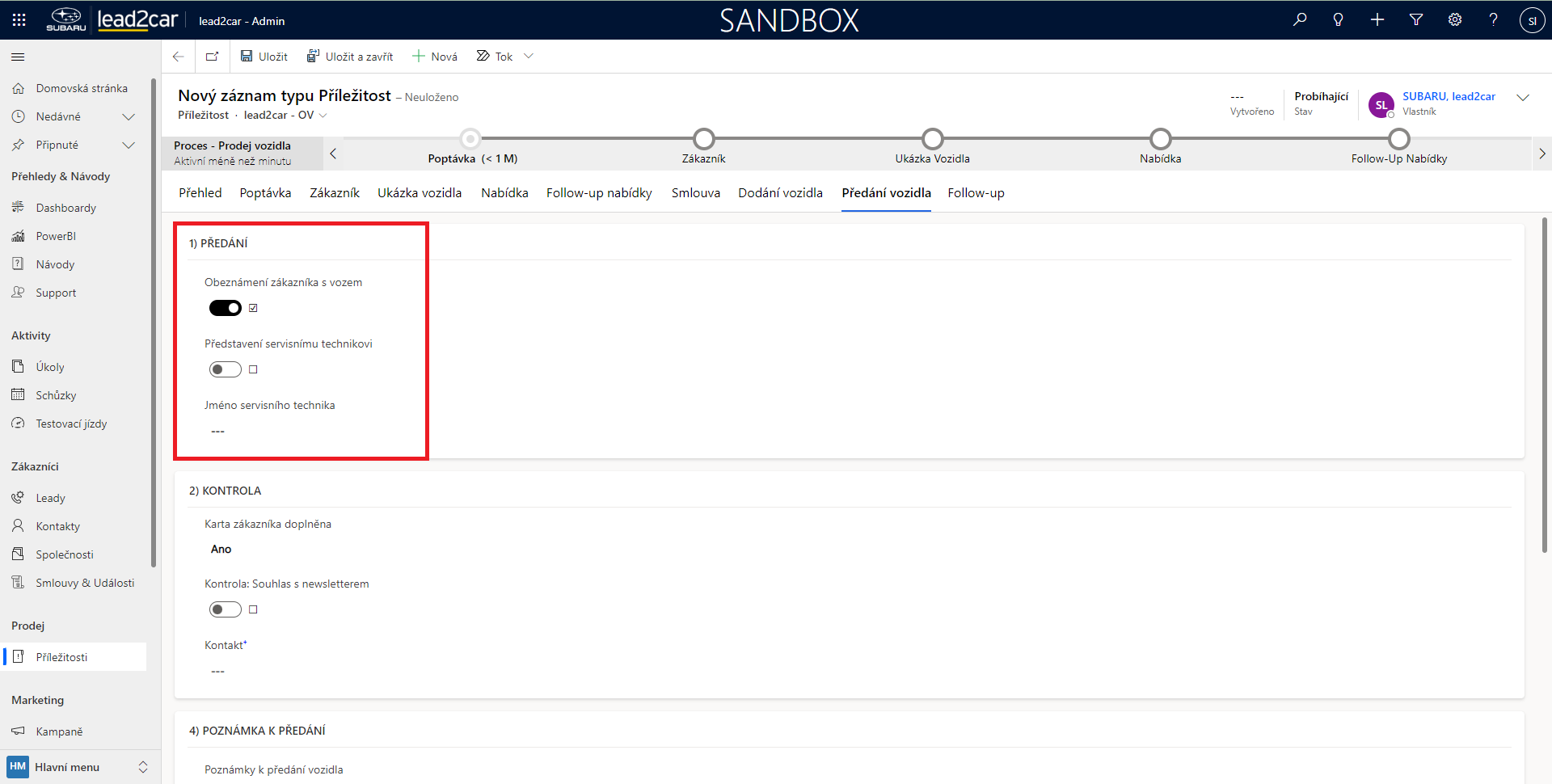Switch to the Smlouva tab
The image size is (1552, 784).
point(695,193)
